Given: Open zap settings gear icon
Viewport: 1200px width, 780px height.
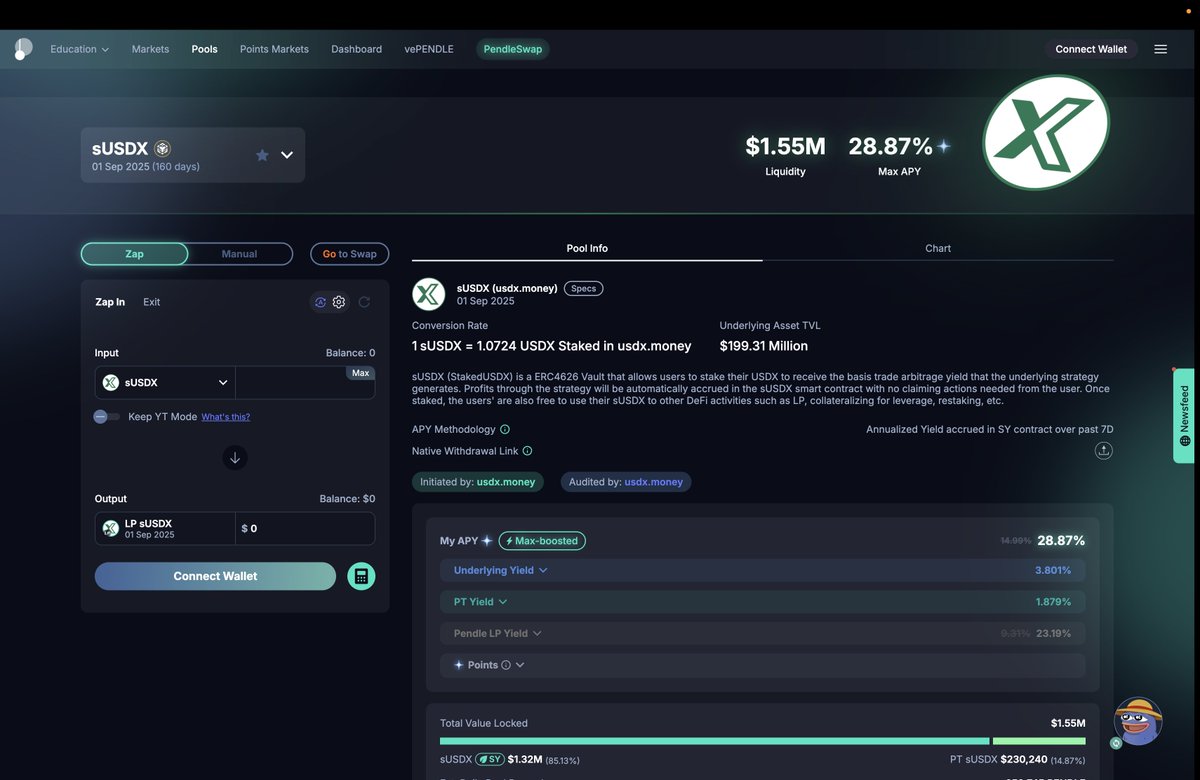Looking at the screenshot, I should click(339, 302).
